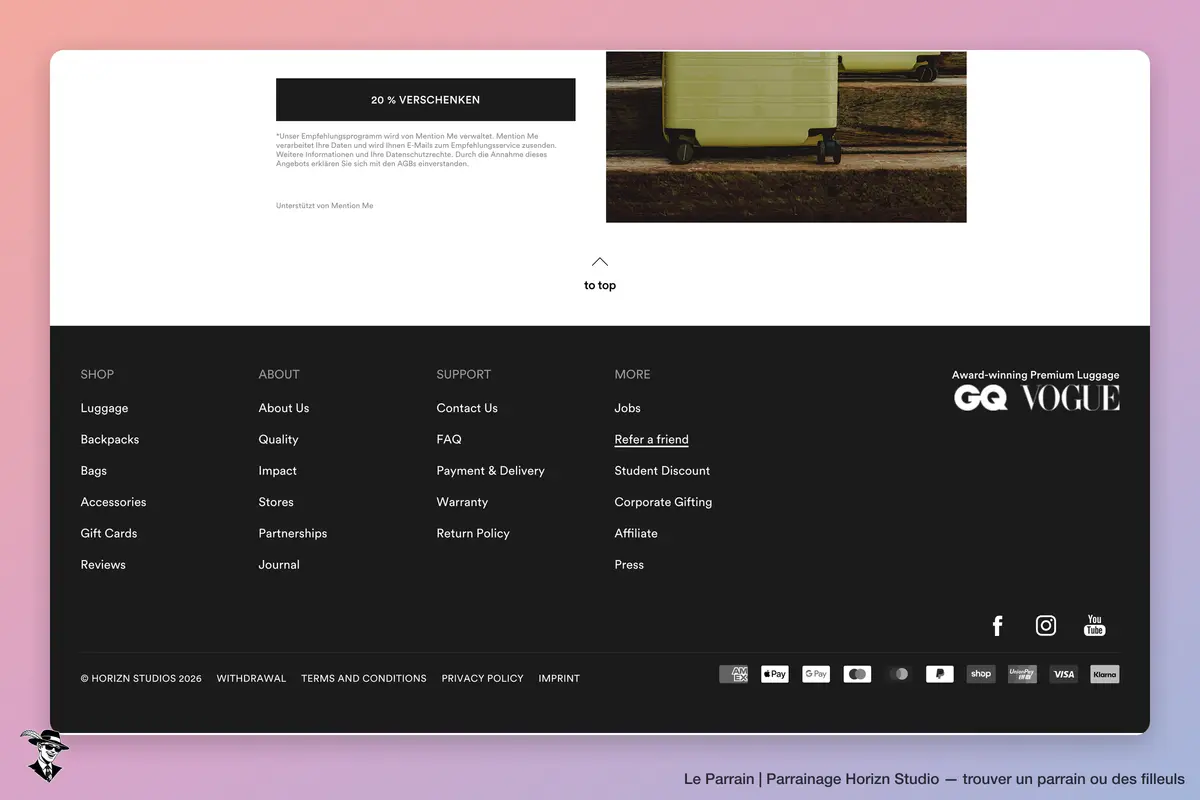Click the American Express payment icon
Screen dimensions: 1200x800
coord(734,674)
